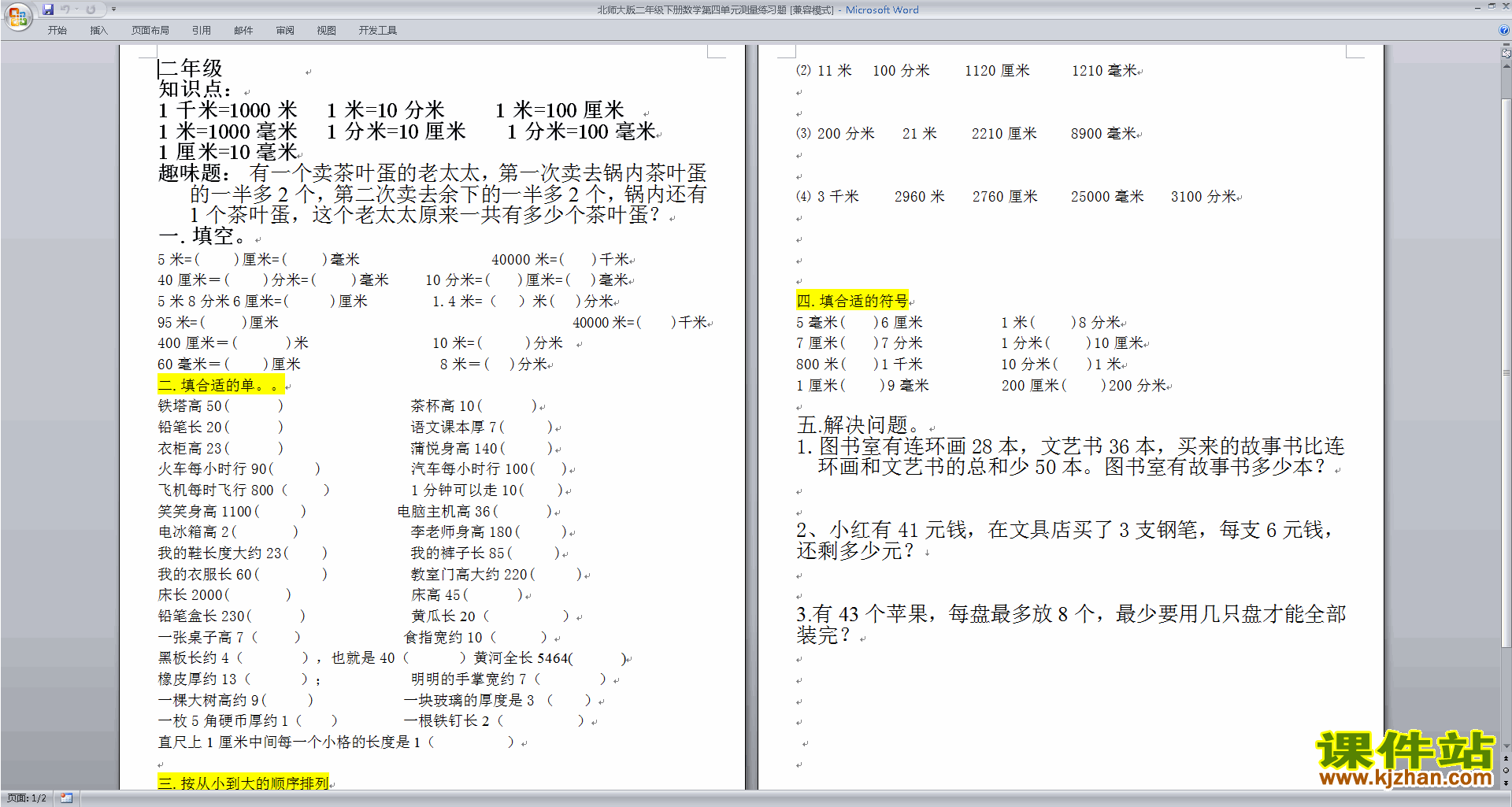Click the comparison 1 分米( )10 厘米

click(1073, 342)
